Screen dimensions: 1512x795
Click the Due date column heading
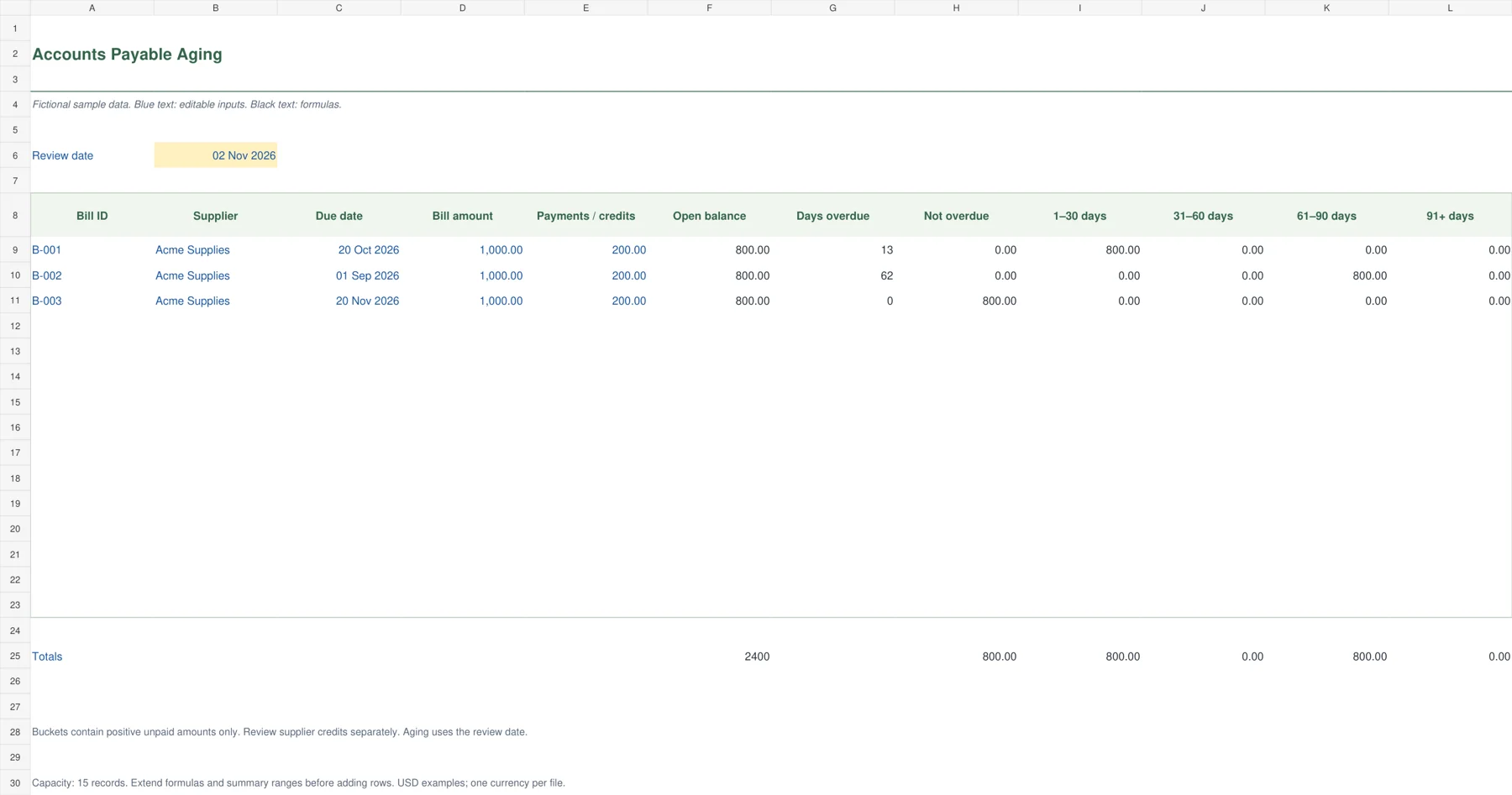click(339, 216)
